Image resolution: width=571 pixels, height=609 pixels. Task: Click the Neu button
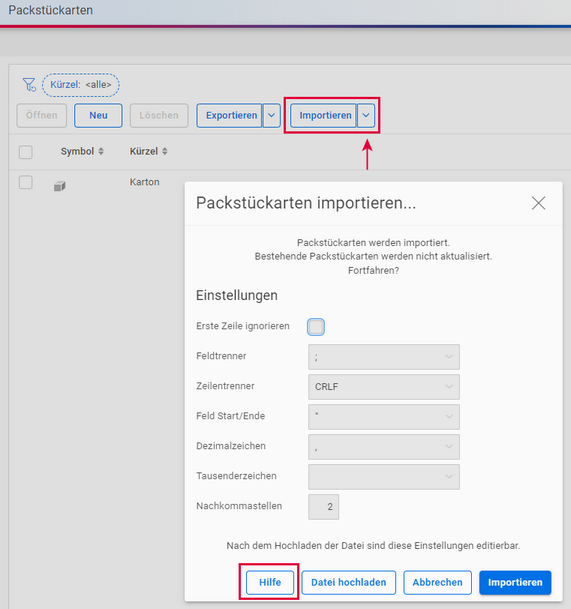(98, 115)
